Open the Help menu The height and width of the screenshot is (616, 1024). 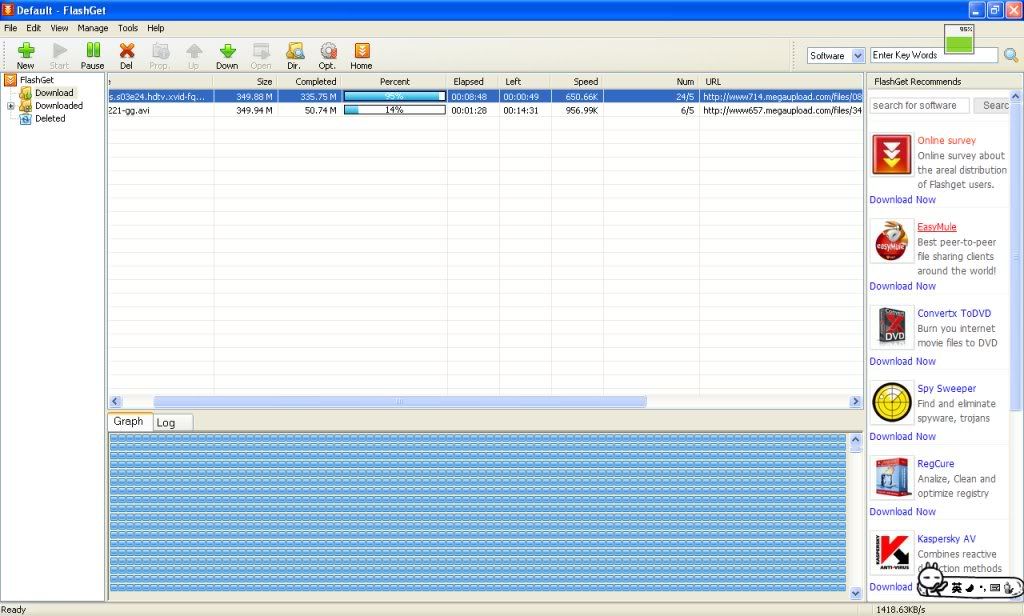(155, 28)
